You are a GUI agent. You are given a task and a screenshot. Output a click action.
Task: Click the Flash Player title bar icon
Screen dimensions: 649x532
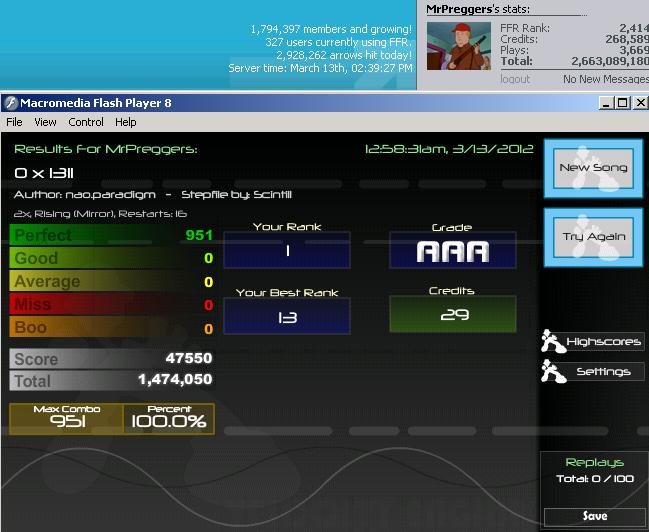tap(11, 103)
